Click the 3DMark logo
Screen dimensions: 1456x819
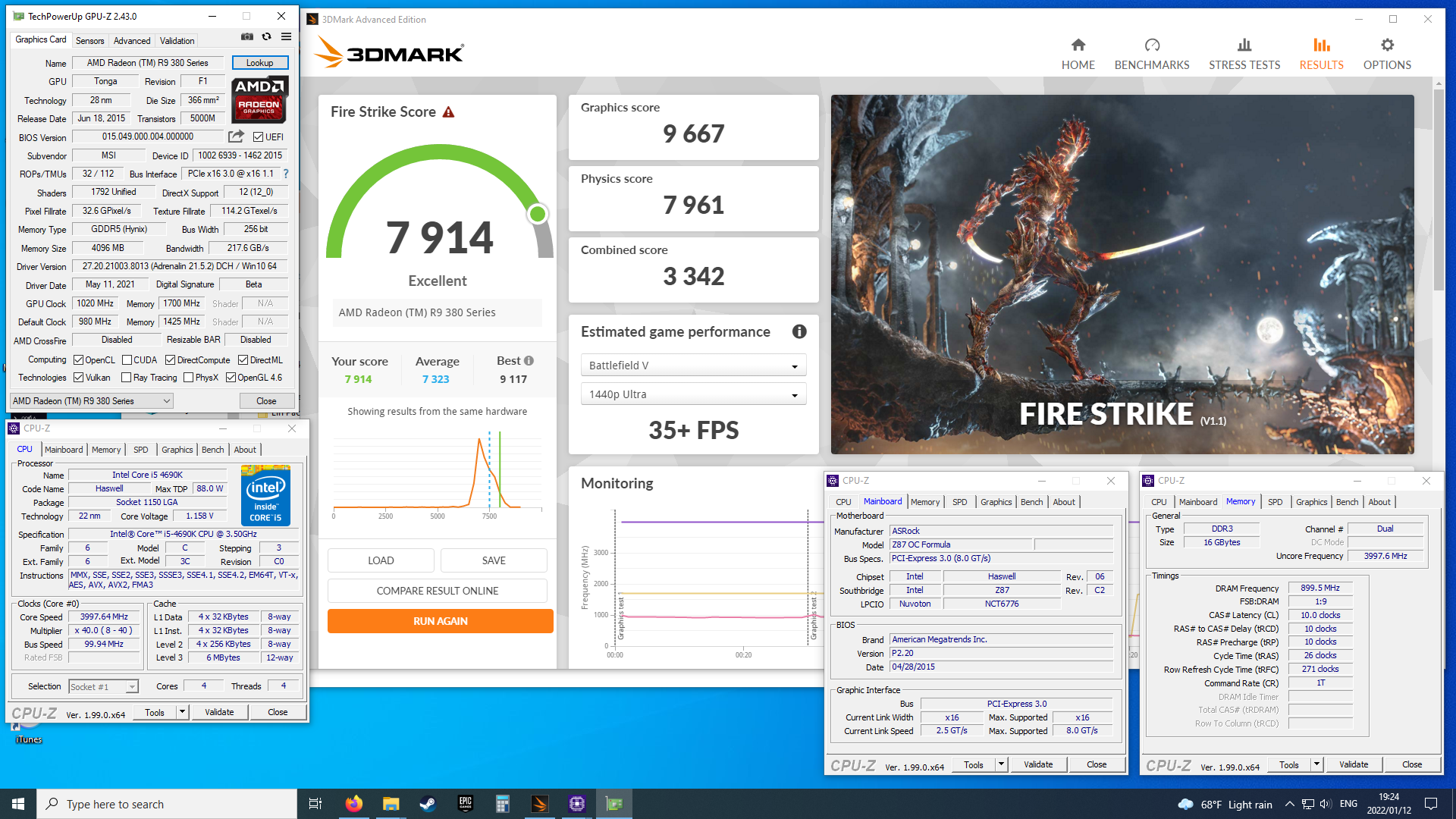389,52
